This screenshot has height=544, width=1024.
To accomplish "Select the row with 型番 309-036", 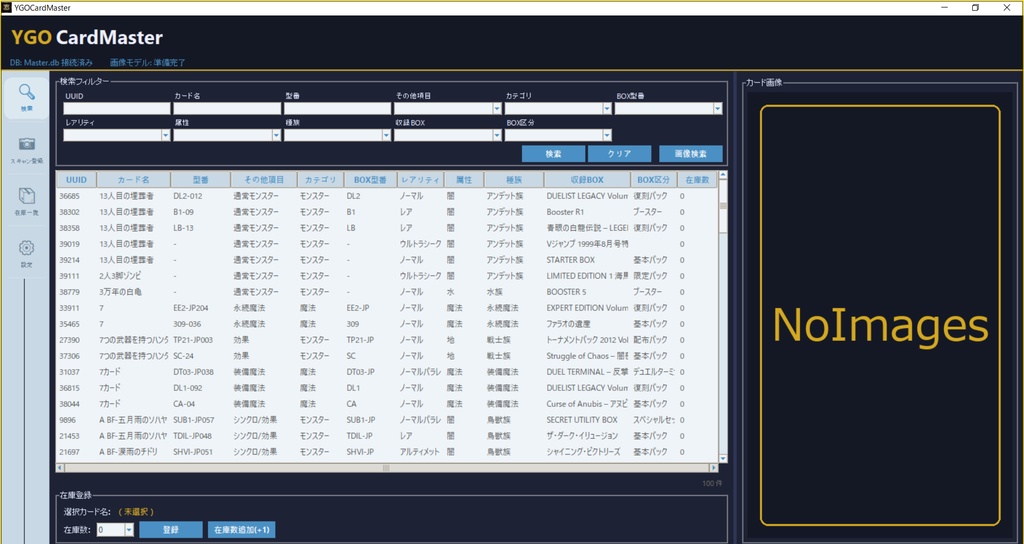I will pyautogui.click(x=387, y=324).
